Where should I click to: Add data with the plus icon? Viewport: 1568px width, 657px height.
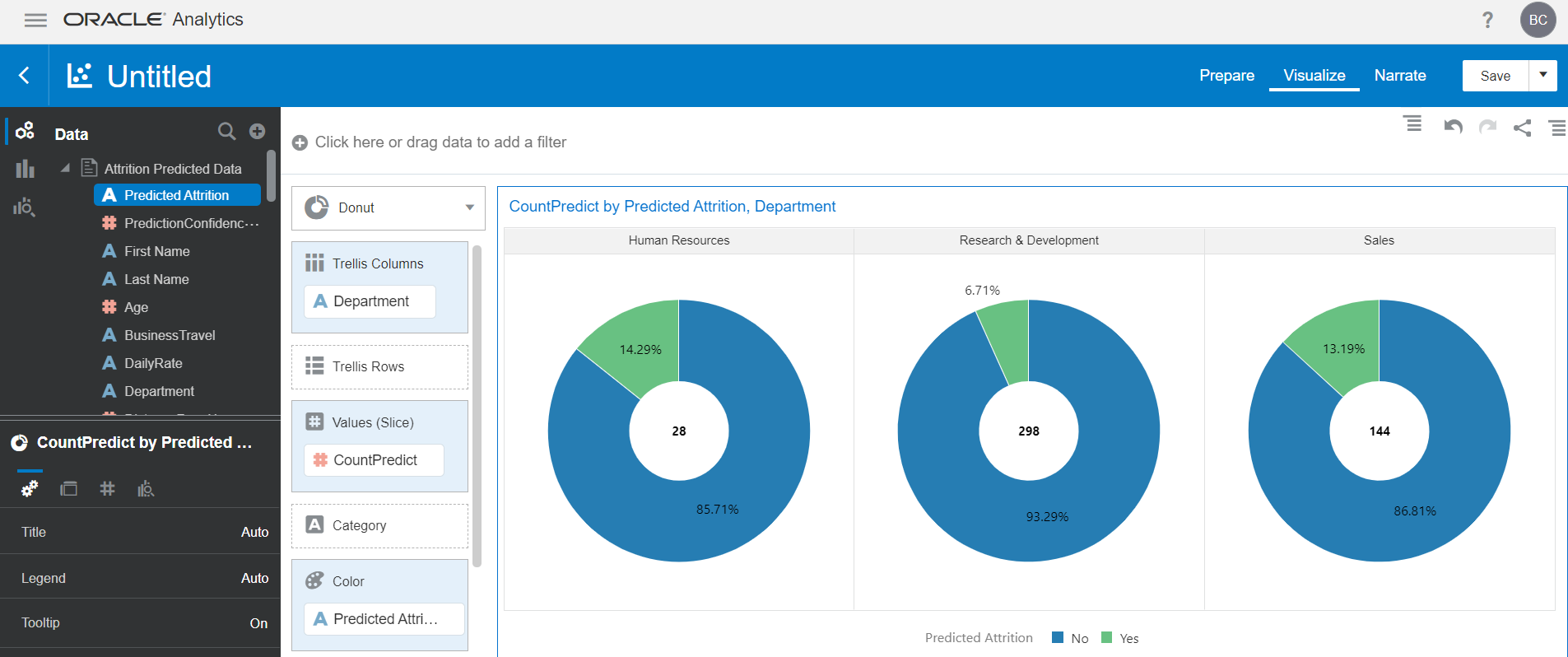click(x=258, y=131)
